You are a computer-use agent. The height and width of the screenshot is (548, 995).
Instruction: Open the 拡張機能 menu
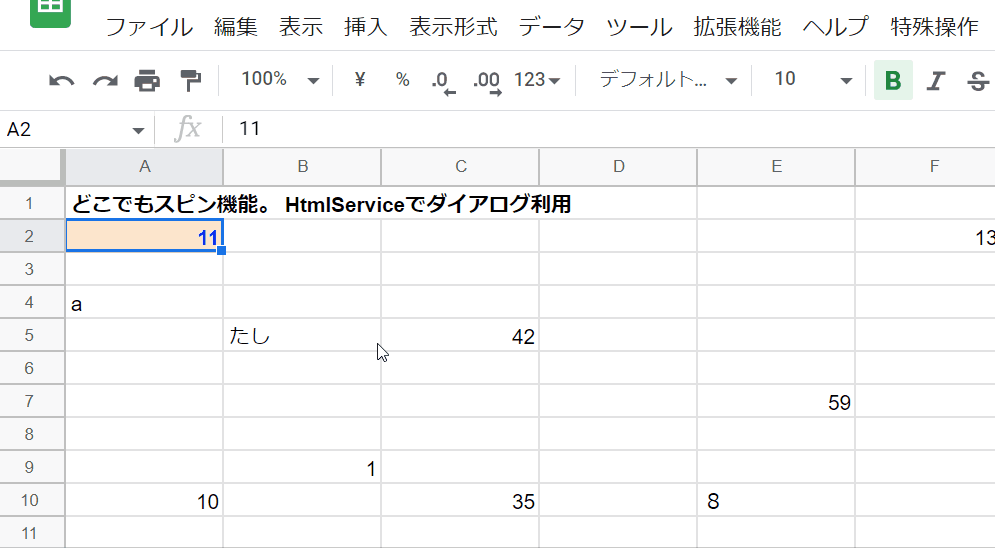[737, 27]
